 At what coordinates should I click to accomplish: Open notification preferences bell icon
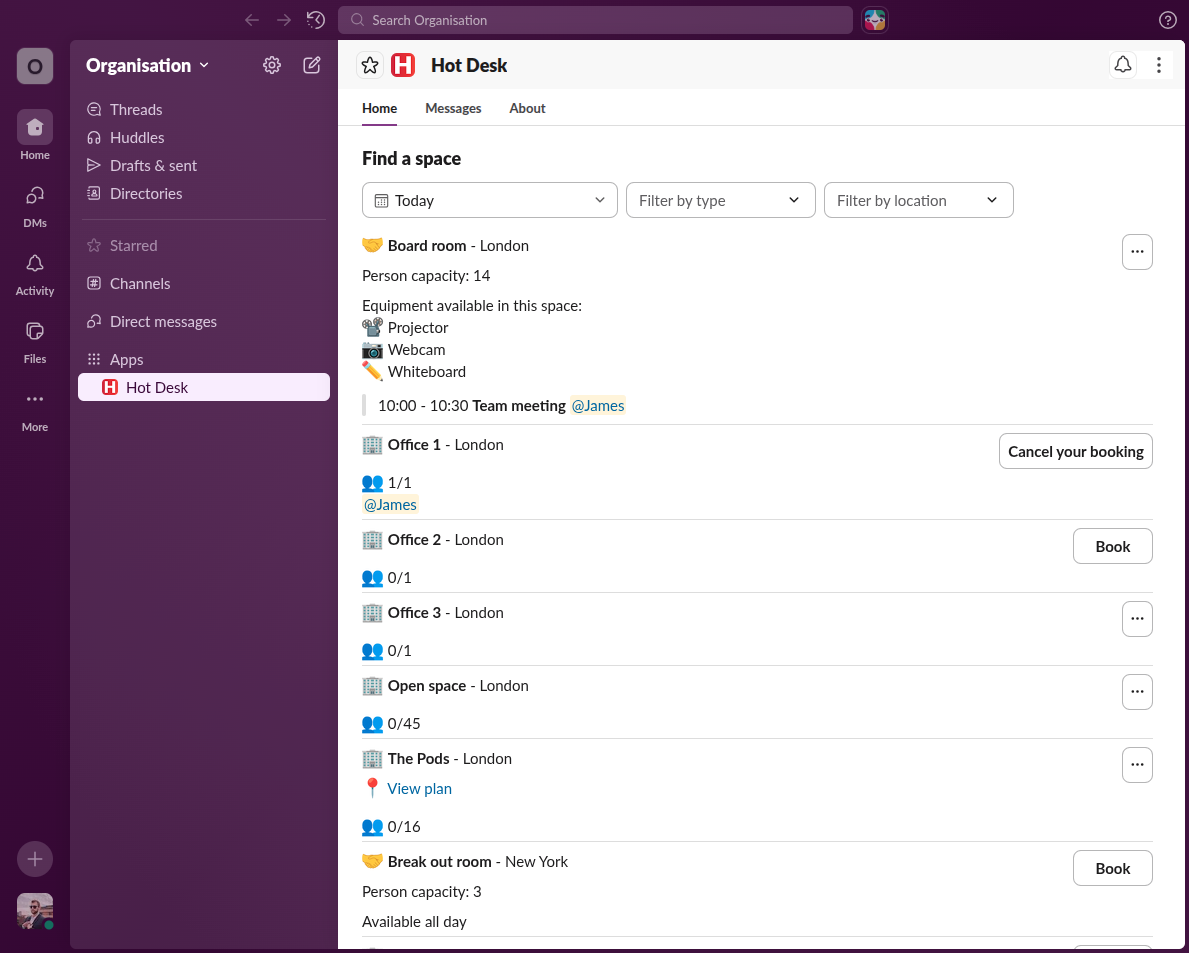1122,64
